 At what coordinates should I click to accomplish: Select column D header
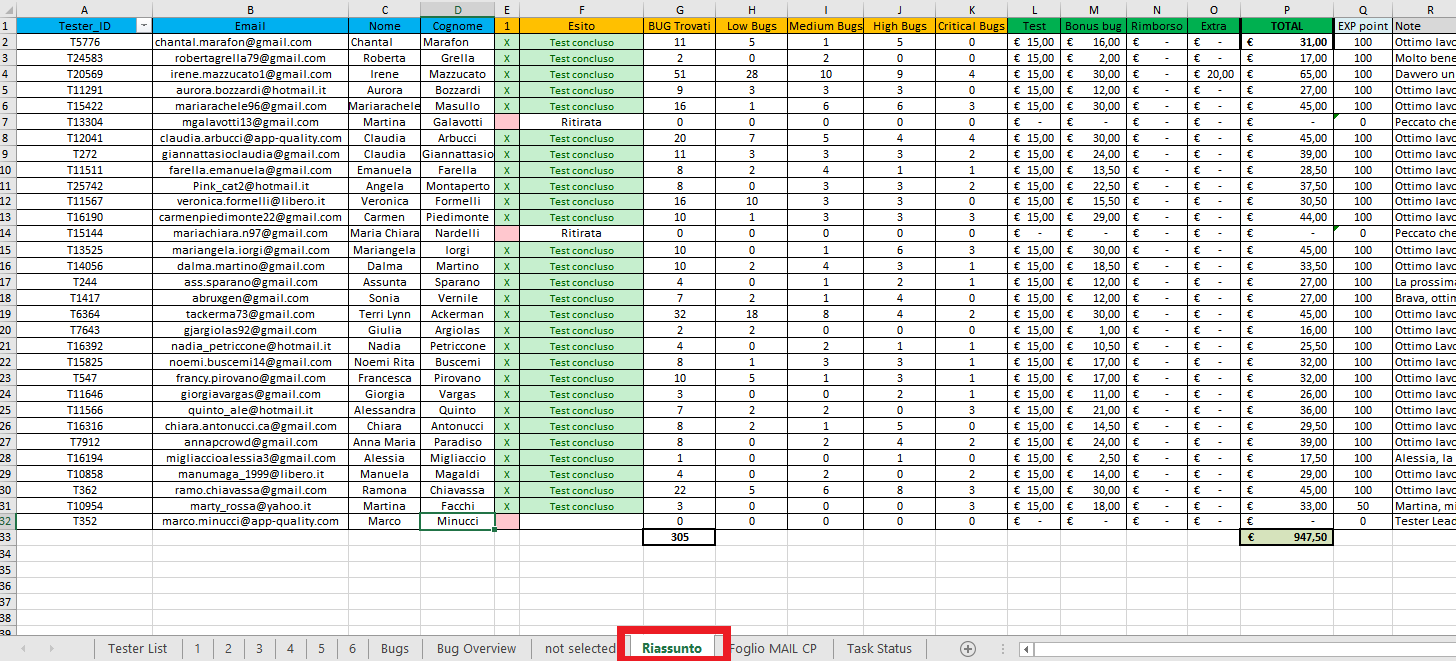pos(457,8)
